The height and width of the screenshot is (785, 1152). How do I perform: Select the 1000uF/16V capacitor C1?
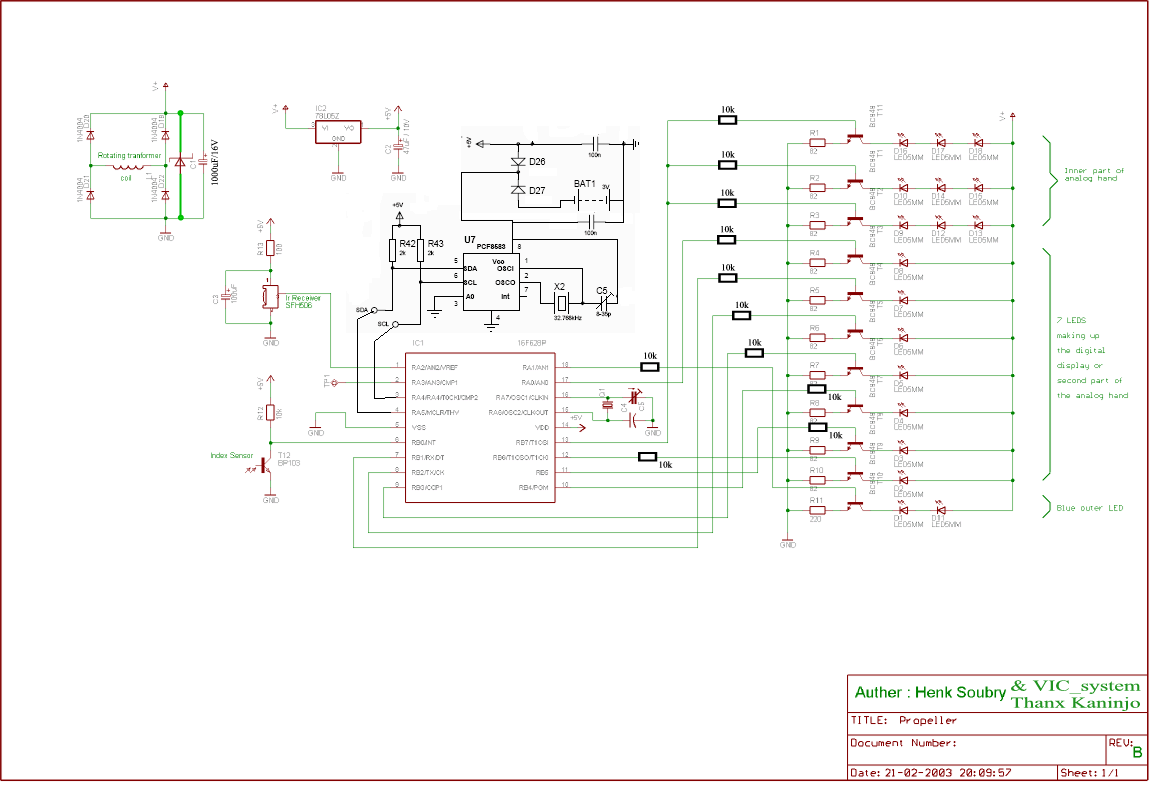click(x=202, y=161)
